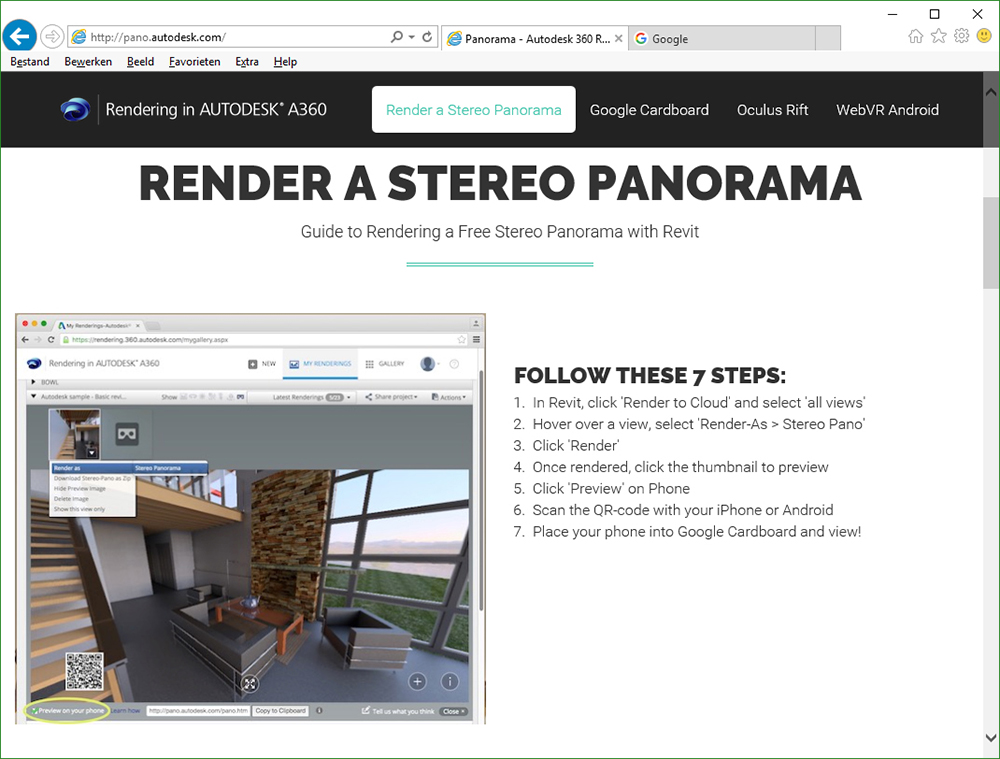Open the Oculus Rift page link

[772, 110]
